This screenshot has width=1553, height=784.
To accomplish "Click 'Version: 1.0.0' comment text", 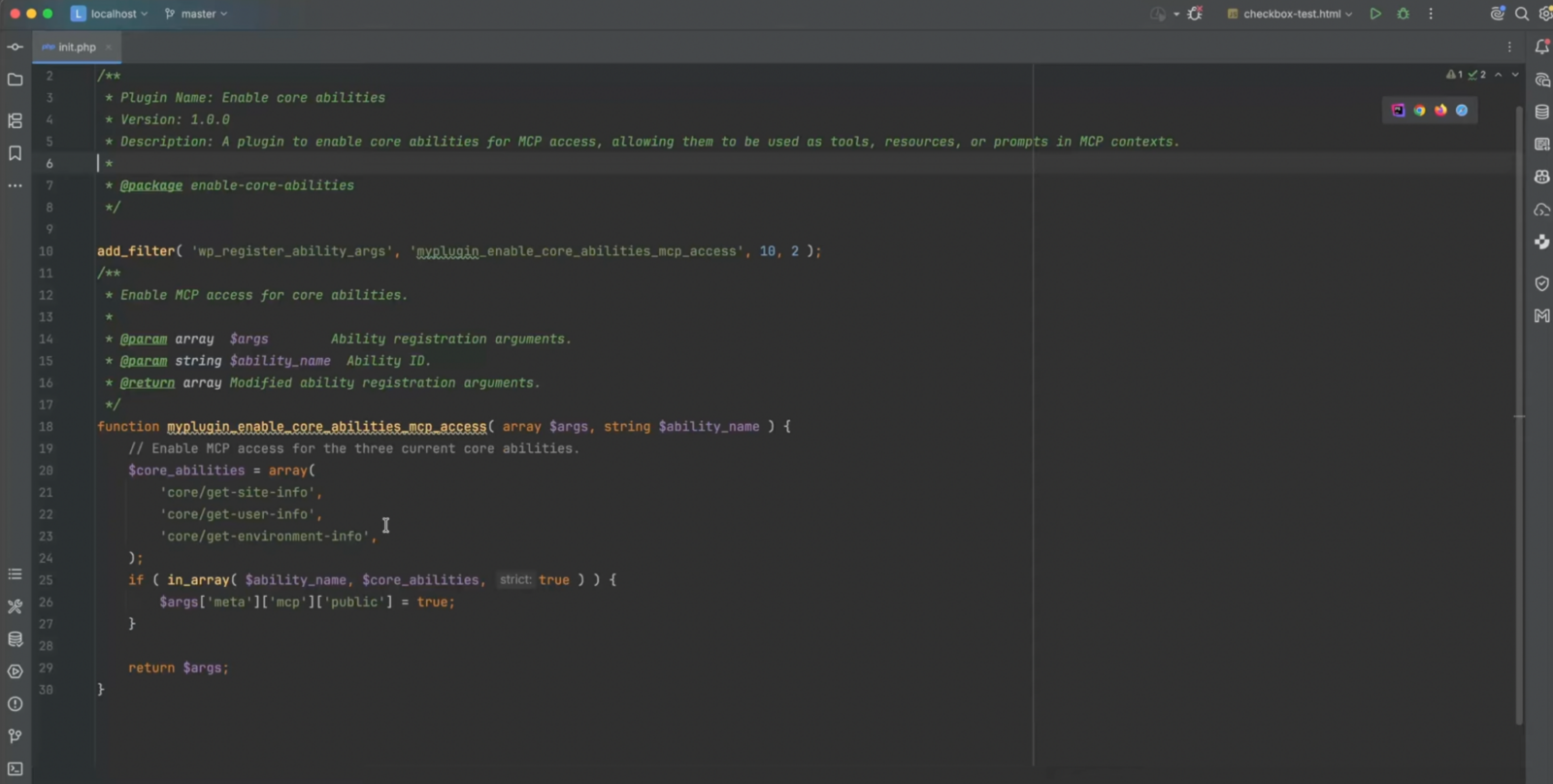I will (175, 120).
